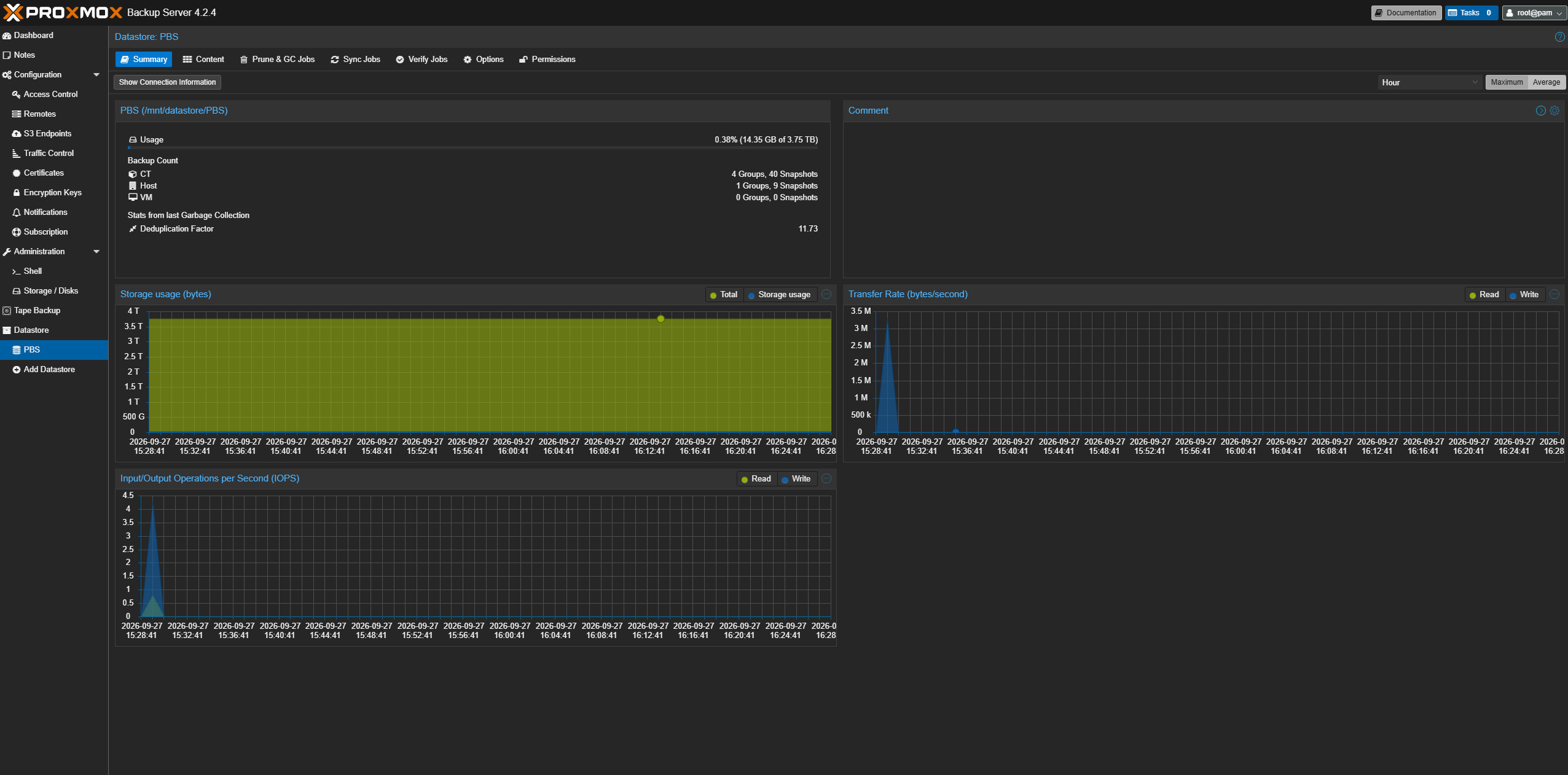Open Certificates page
The image size is (1568, 775).
[54, 173]
